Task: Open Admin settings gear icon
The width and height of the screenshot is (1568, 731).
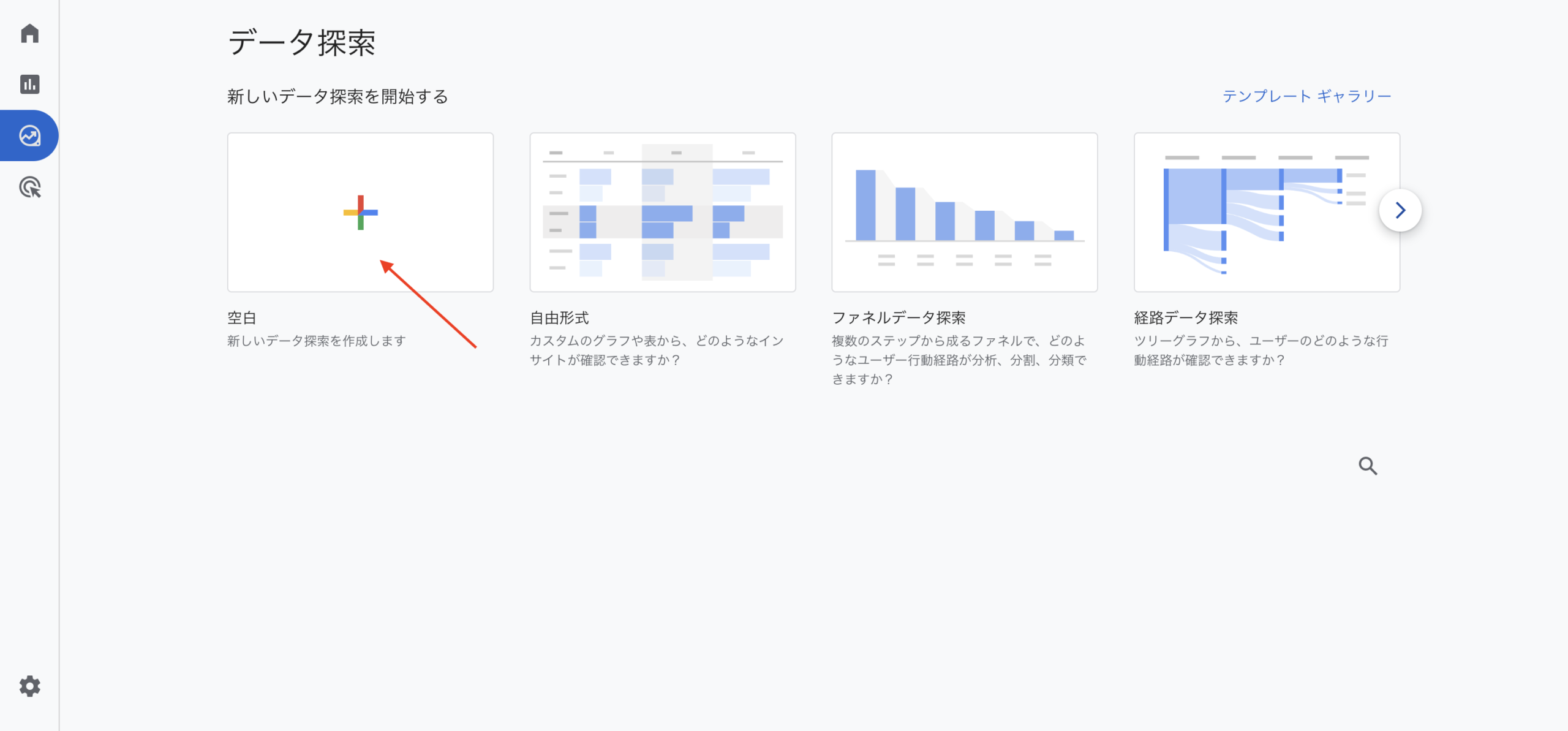Action: tap(29, 686)
